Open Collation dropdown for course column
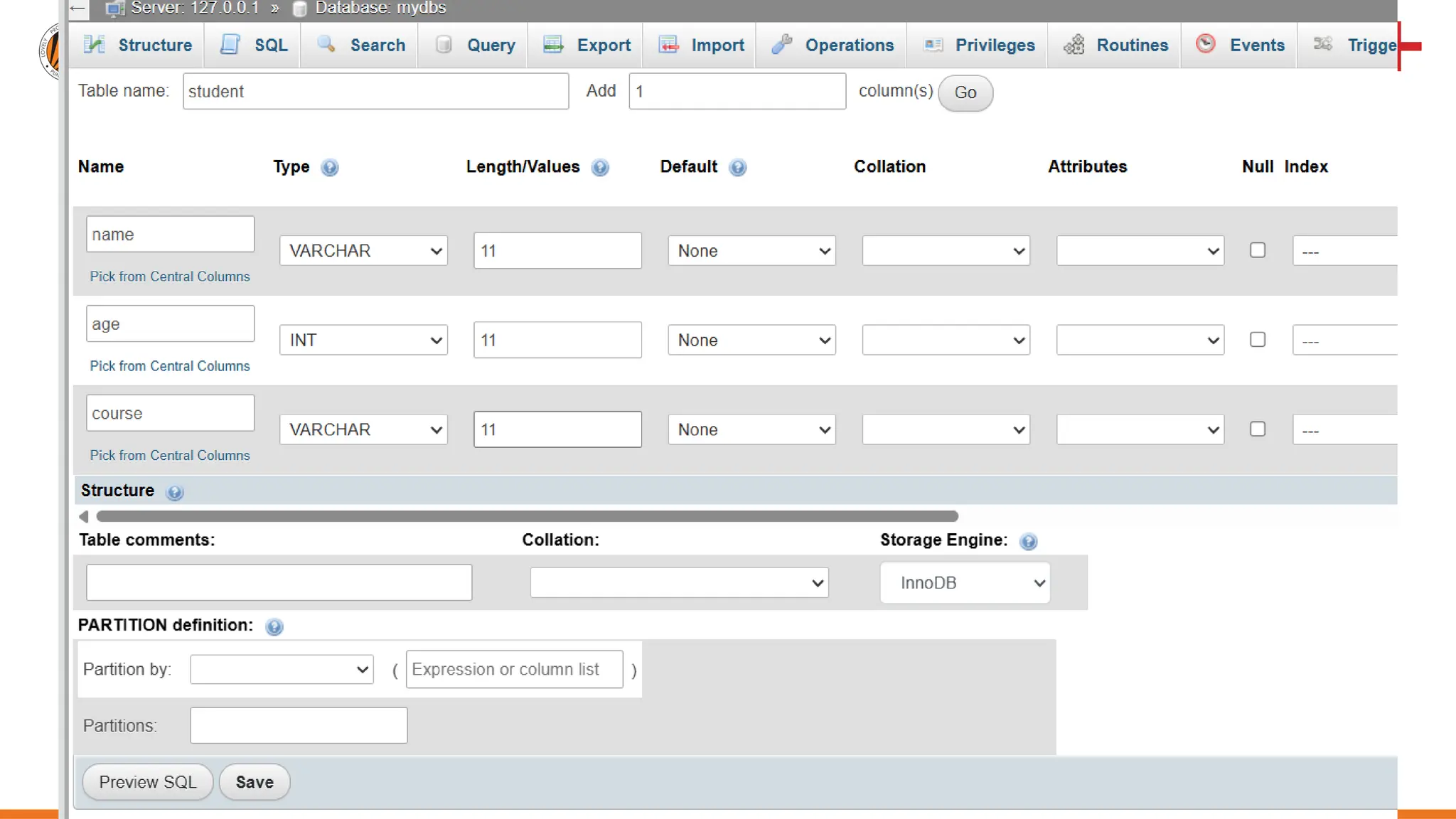The image size is (1456, 819). coord(946,430)
